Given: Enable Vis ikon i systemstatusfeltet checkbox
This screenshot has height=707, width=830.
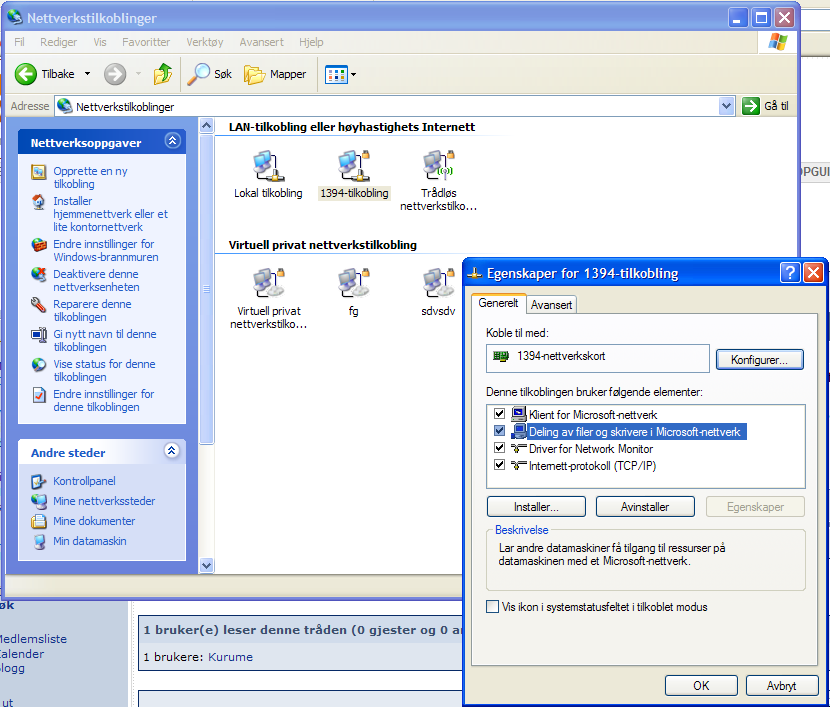Looking at the screenshot, I should [492, 607].
